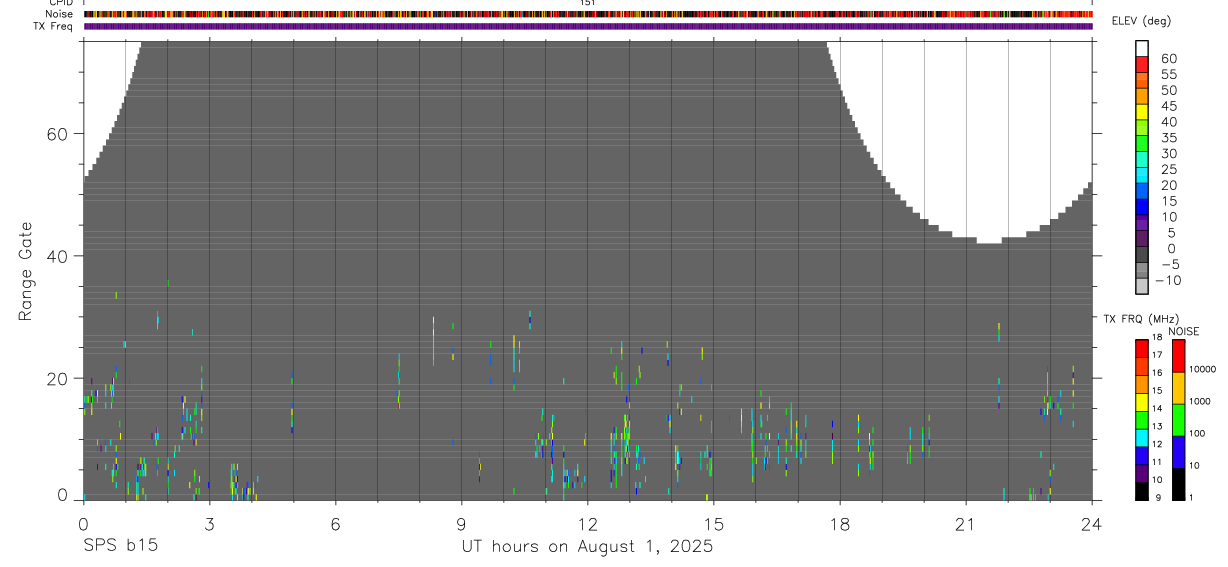Click the "ELEV (deg)" legend title

coord(1141,21)
